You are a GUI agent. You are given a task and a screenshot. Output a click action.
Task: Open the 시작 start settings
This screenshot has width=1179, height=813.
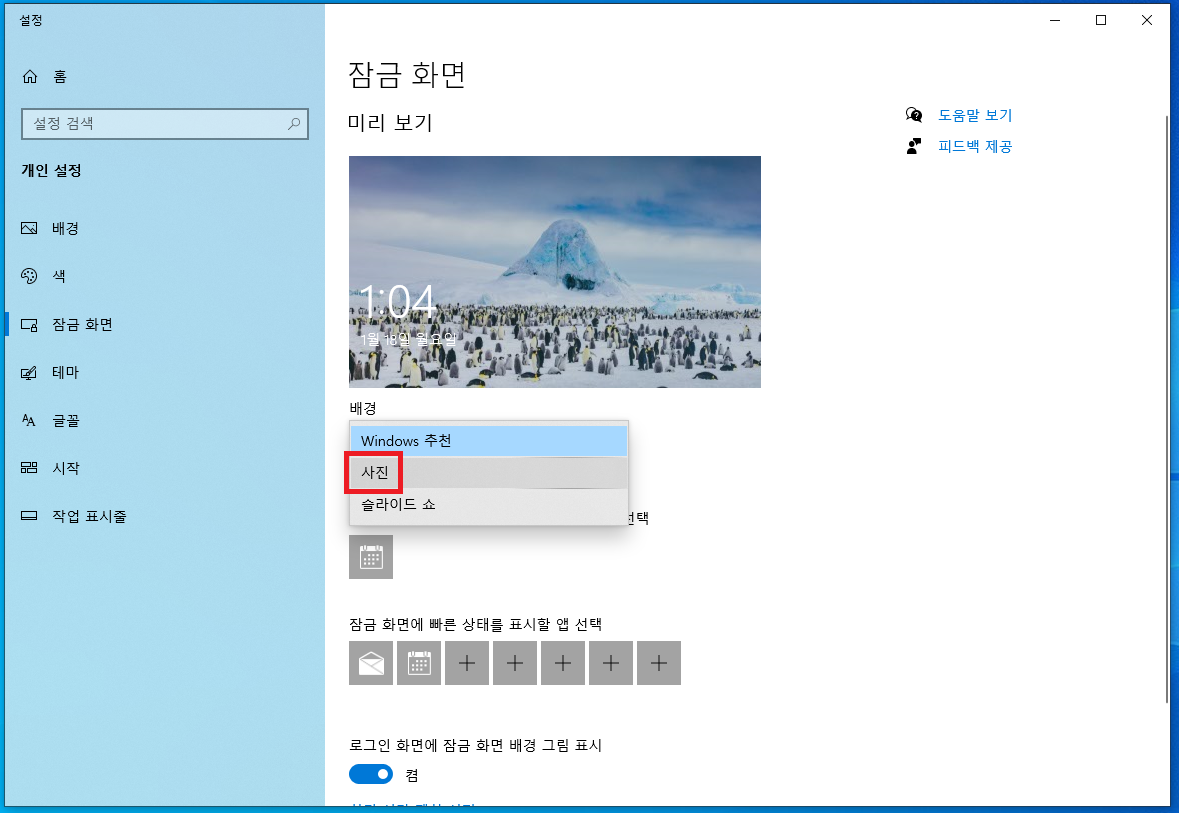pos(50,468)
